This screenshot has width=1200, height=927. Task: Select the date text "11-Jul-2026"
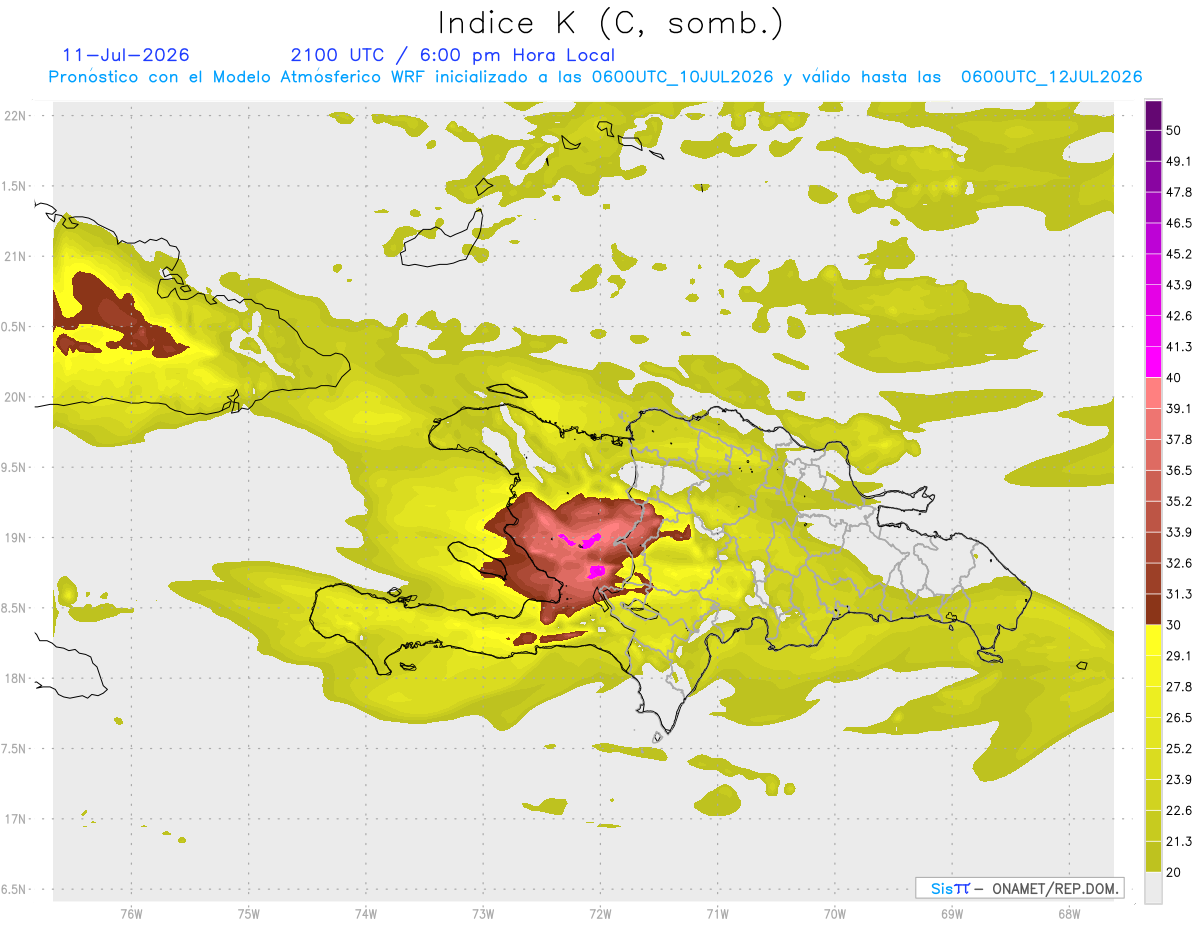pos(126,55)
